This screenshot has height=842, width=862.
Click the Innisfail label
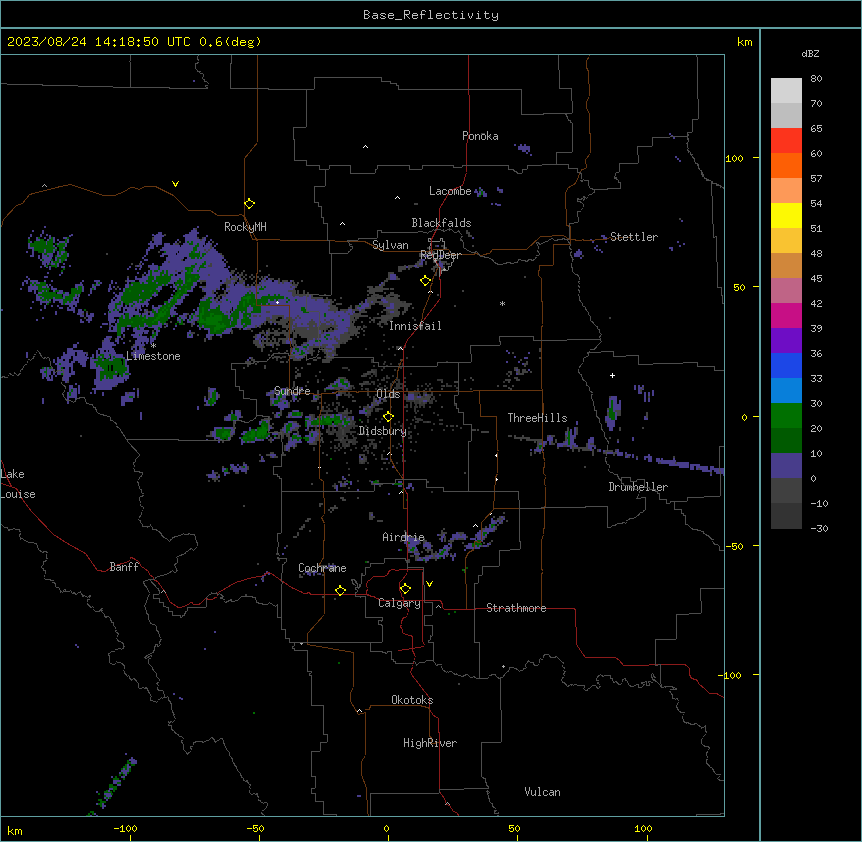click(x=415, y=326)
